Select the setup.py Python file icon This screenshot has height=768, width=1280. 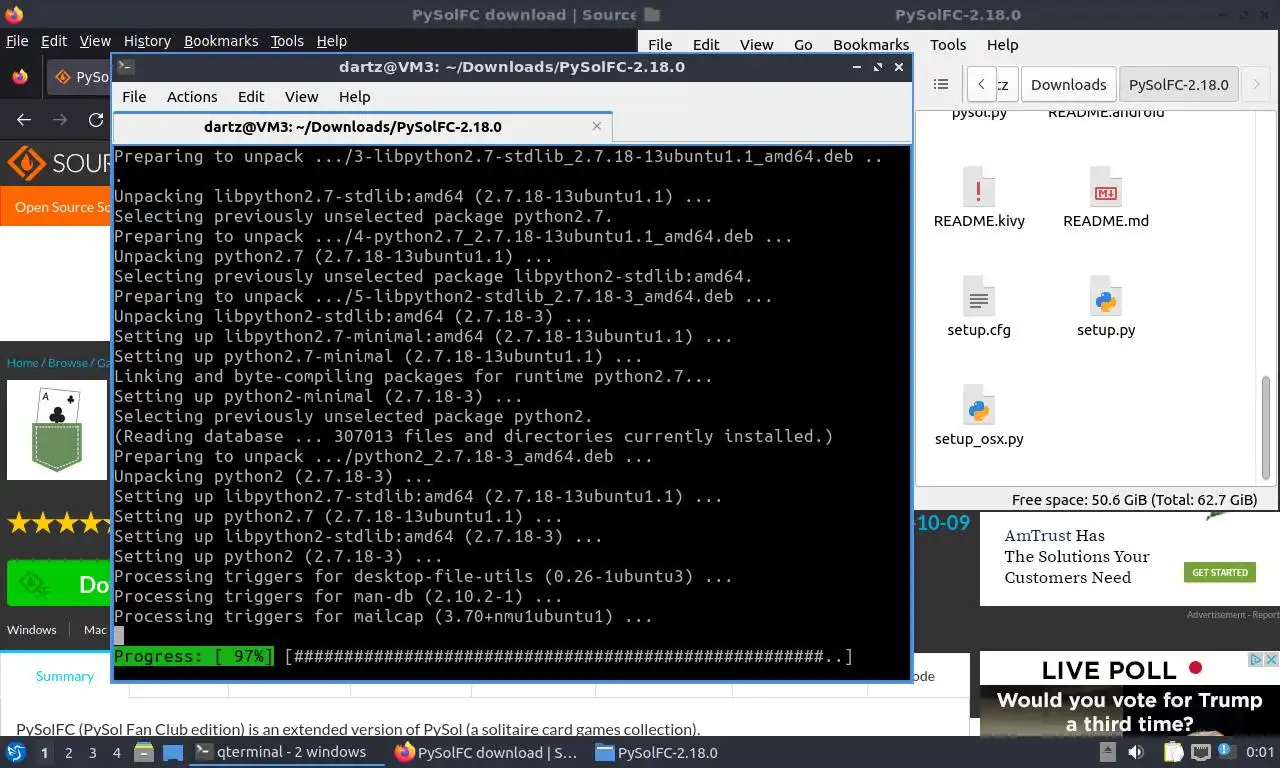click(x=1105, y=297)
